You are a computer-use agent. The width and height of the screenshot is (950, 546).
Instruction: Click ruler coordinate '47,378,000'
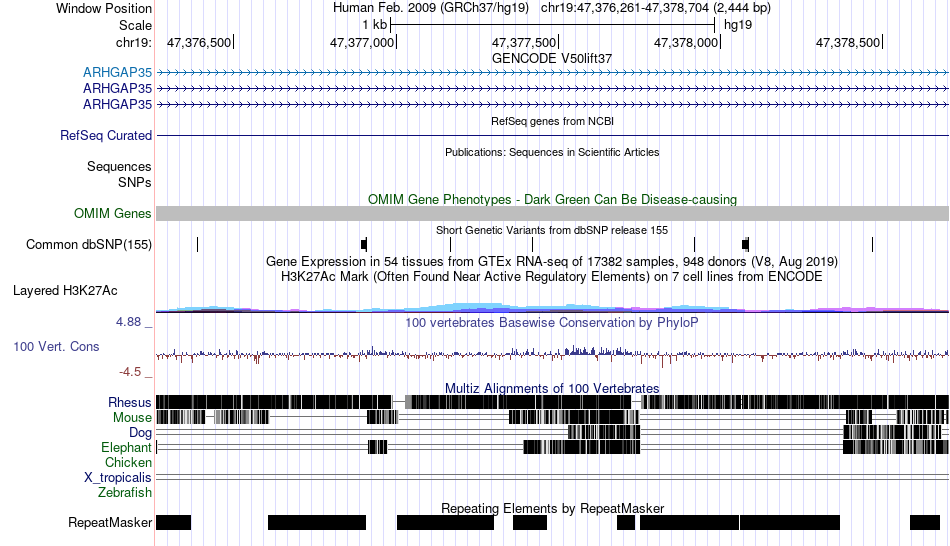click(686, 42)
